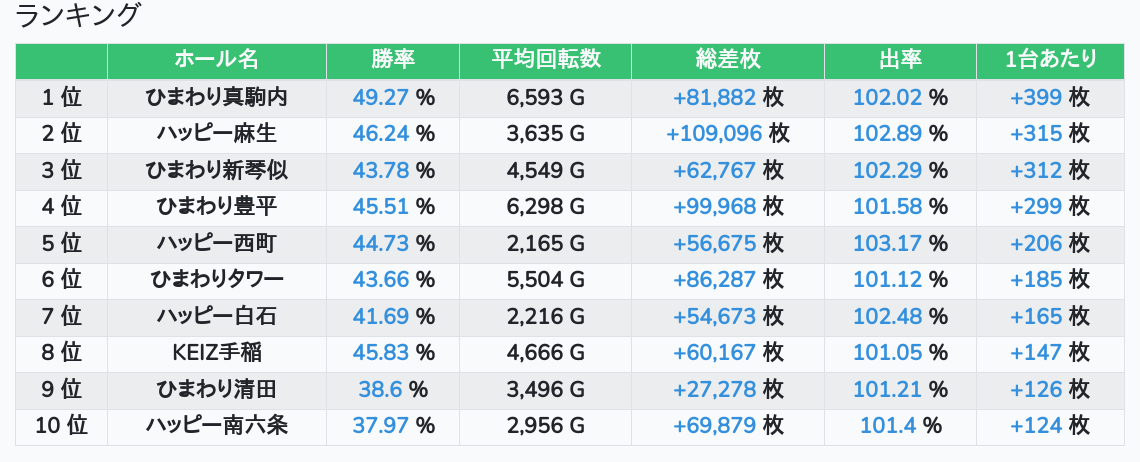This screenshot has height=462, width=1140.
Task: Click the +86,287 value for ひまわりタワー
Action: (x=714, y=280)
